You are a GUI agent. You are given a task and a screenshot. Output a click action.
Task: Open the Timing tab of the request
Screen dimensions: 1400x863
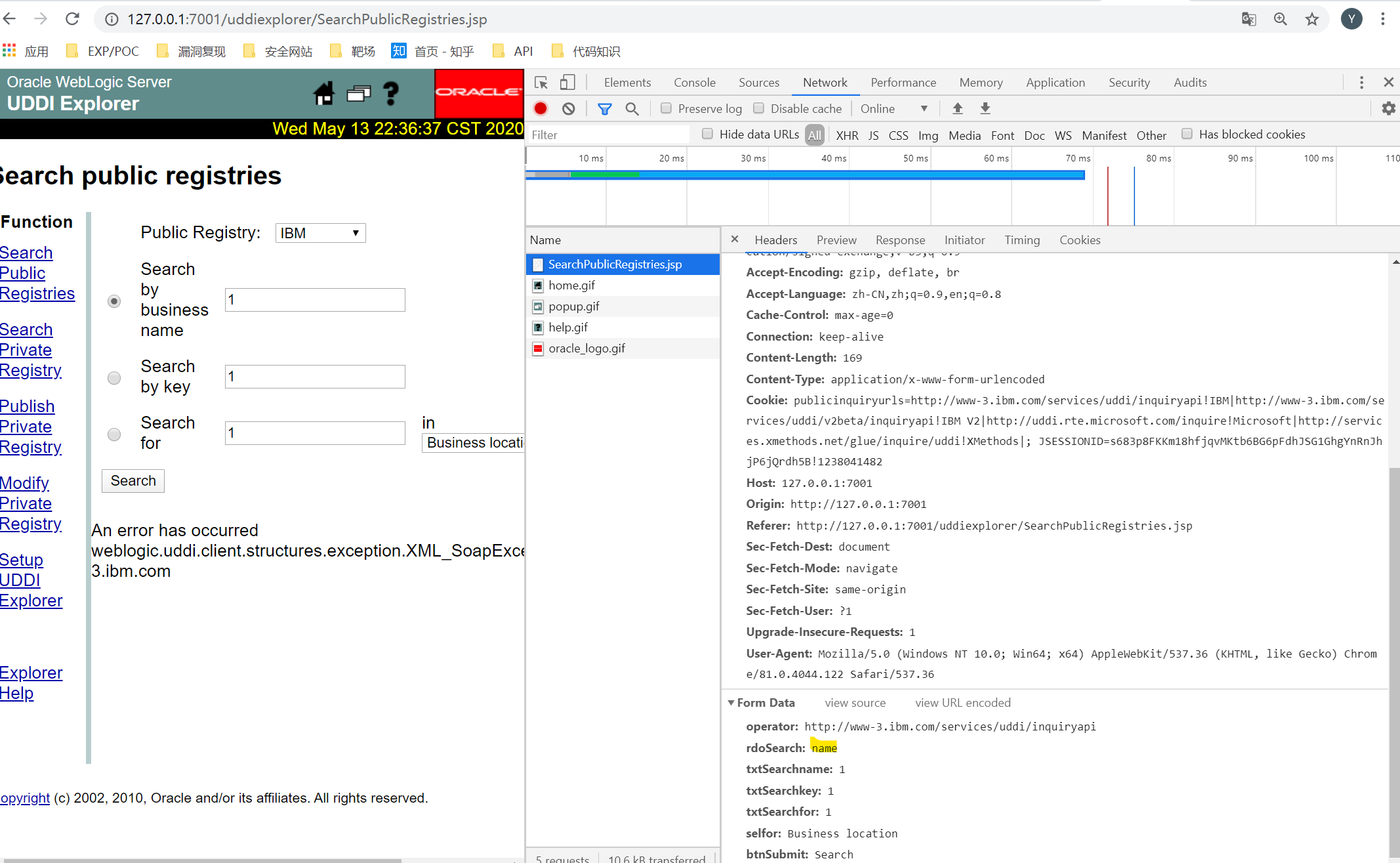coord(1022,240)
